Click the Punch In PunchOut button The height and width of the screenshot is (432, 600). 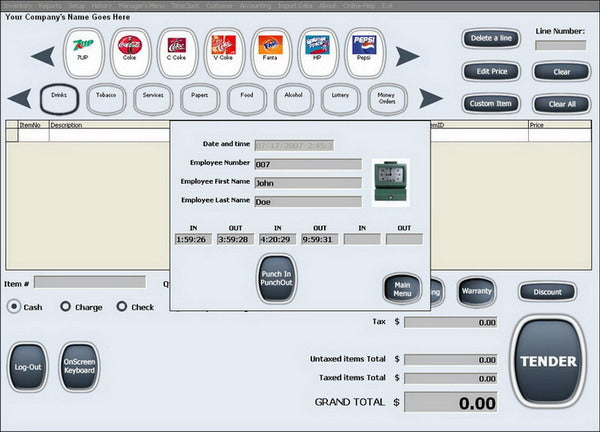(x=276, y=278)
